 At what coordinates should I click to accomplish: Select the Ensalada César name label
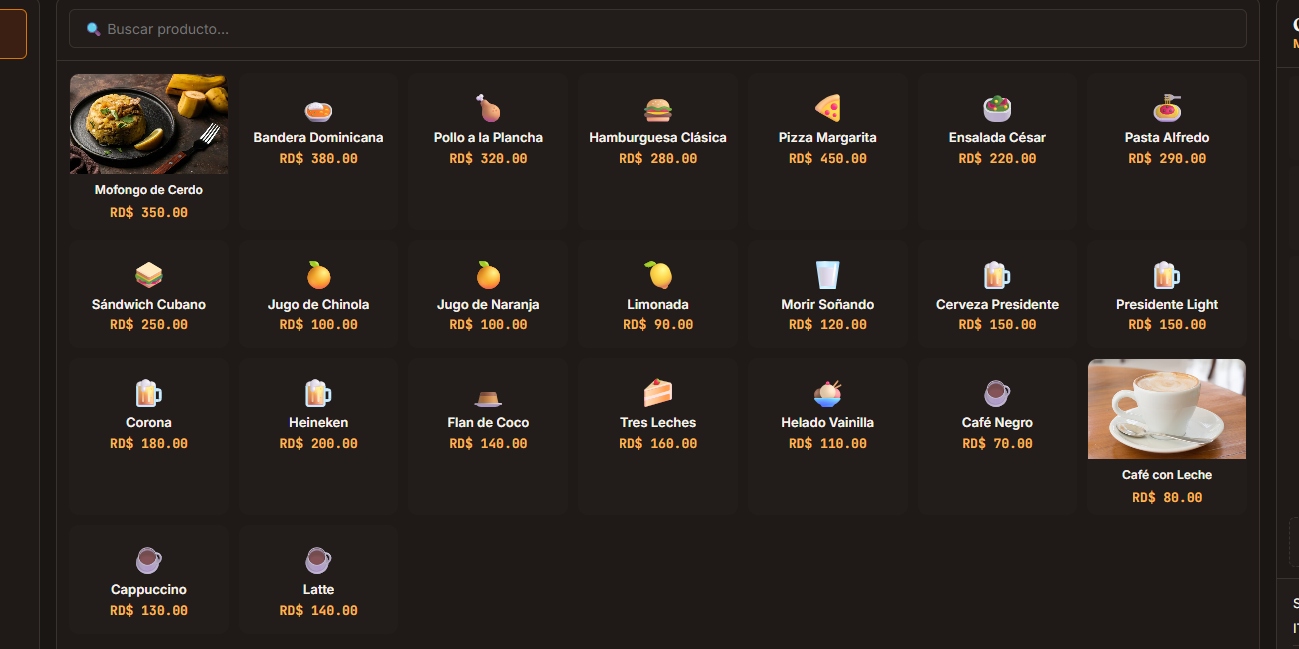point(997,137)
